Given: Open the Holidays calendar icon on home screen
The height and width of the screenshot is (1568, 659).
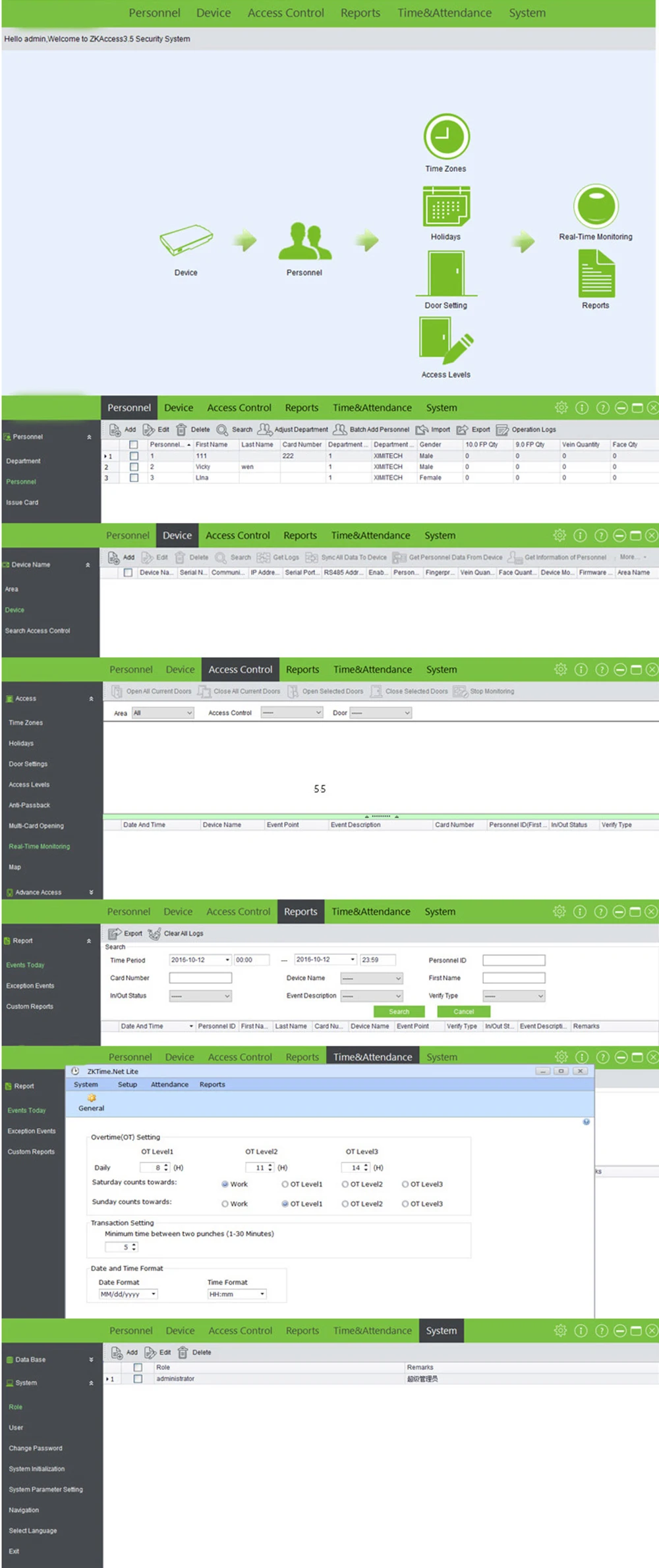Looking at the screenshot, I should (x=446, y=206).
